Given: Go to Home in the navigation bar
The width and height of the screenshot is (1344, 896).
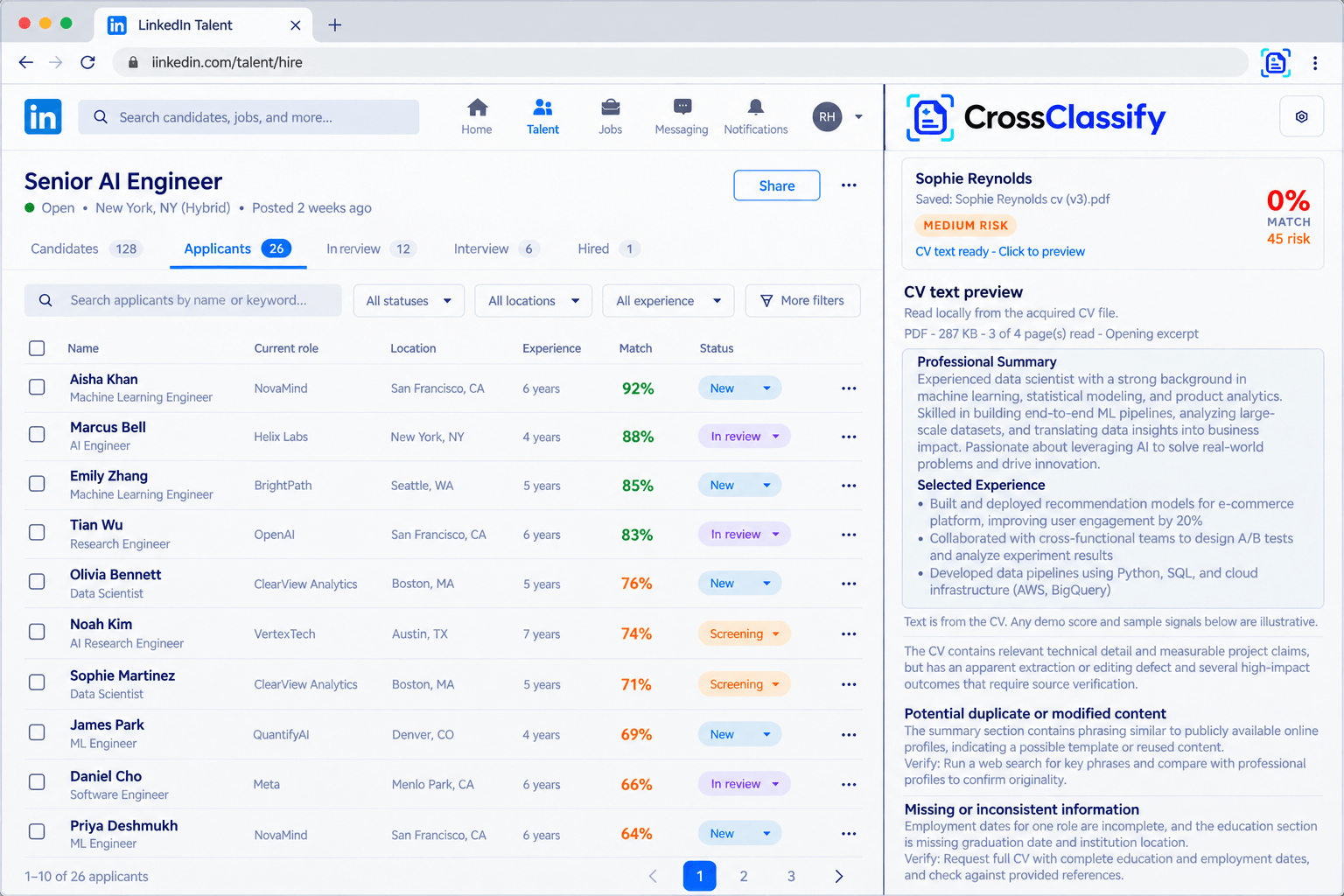Looking at the screenshot, I should [477, 116].
